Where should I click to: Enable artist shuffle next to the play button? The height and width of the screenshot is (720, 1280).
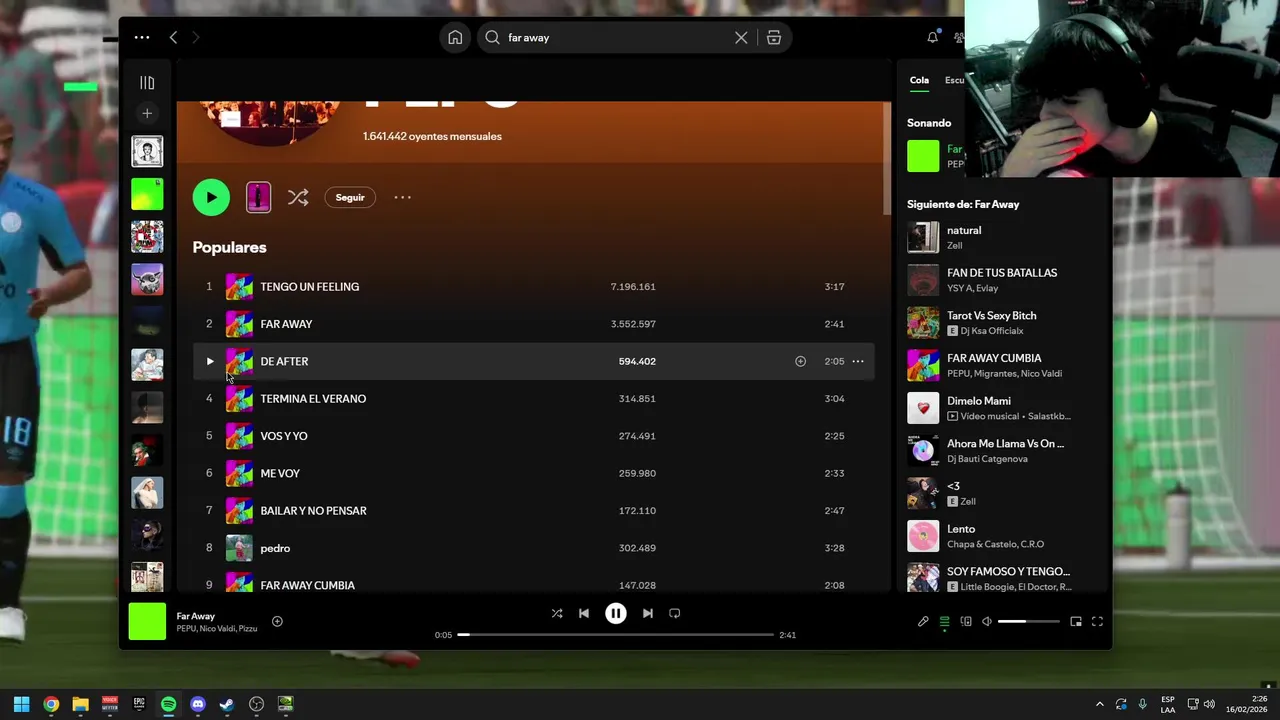tap(298, 197)
